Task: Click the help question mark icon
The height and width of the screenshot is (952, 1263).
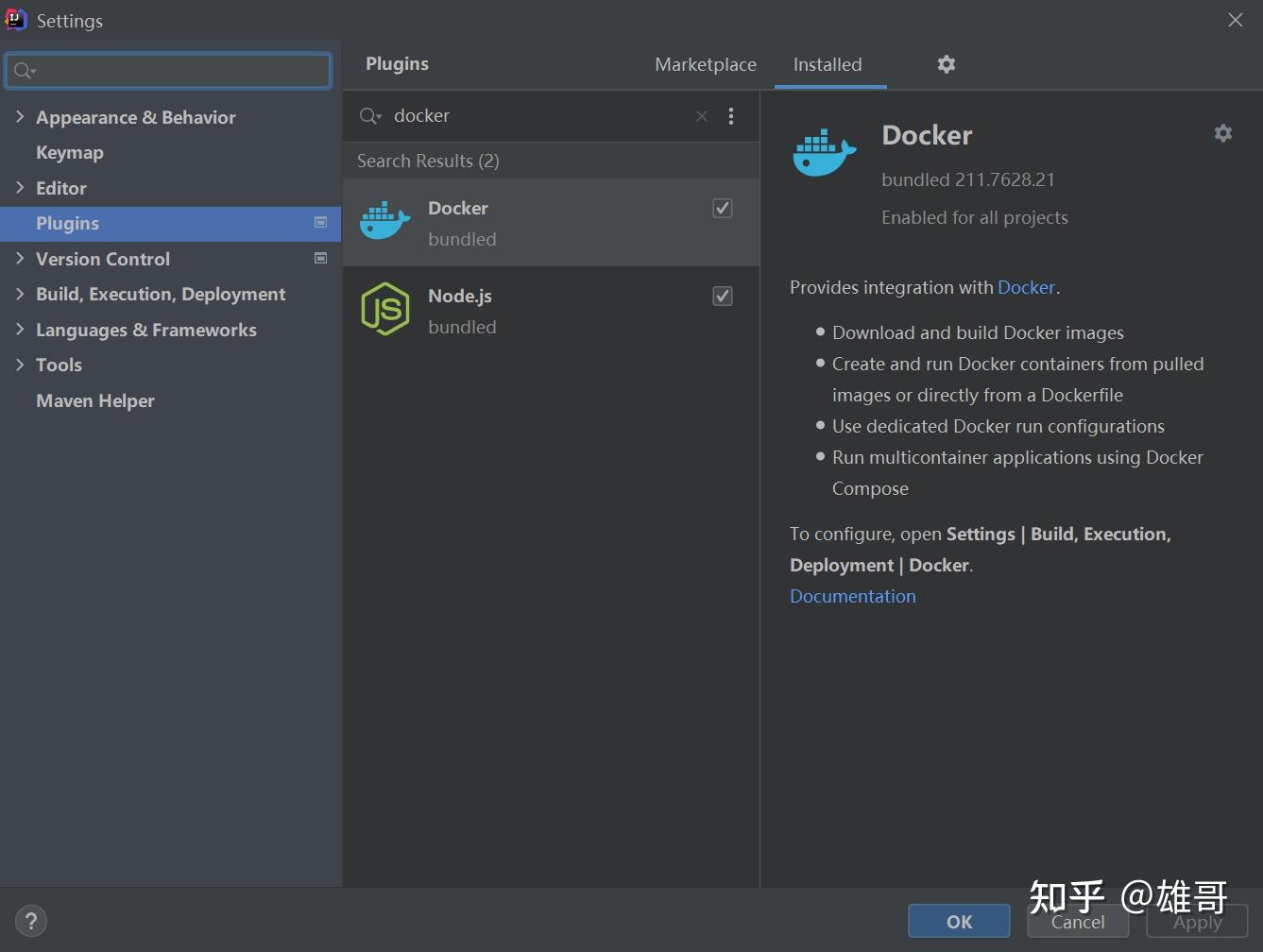Action: [30, 920]
